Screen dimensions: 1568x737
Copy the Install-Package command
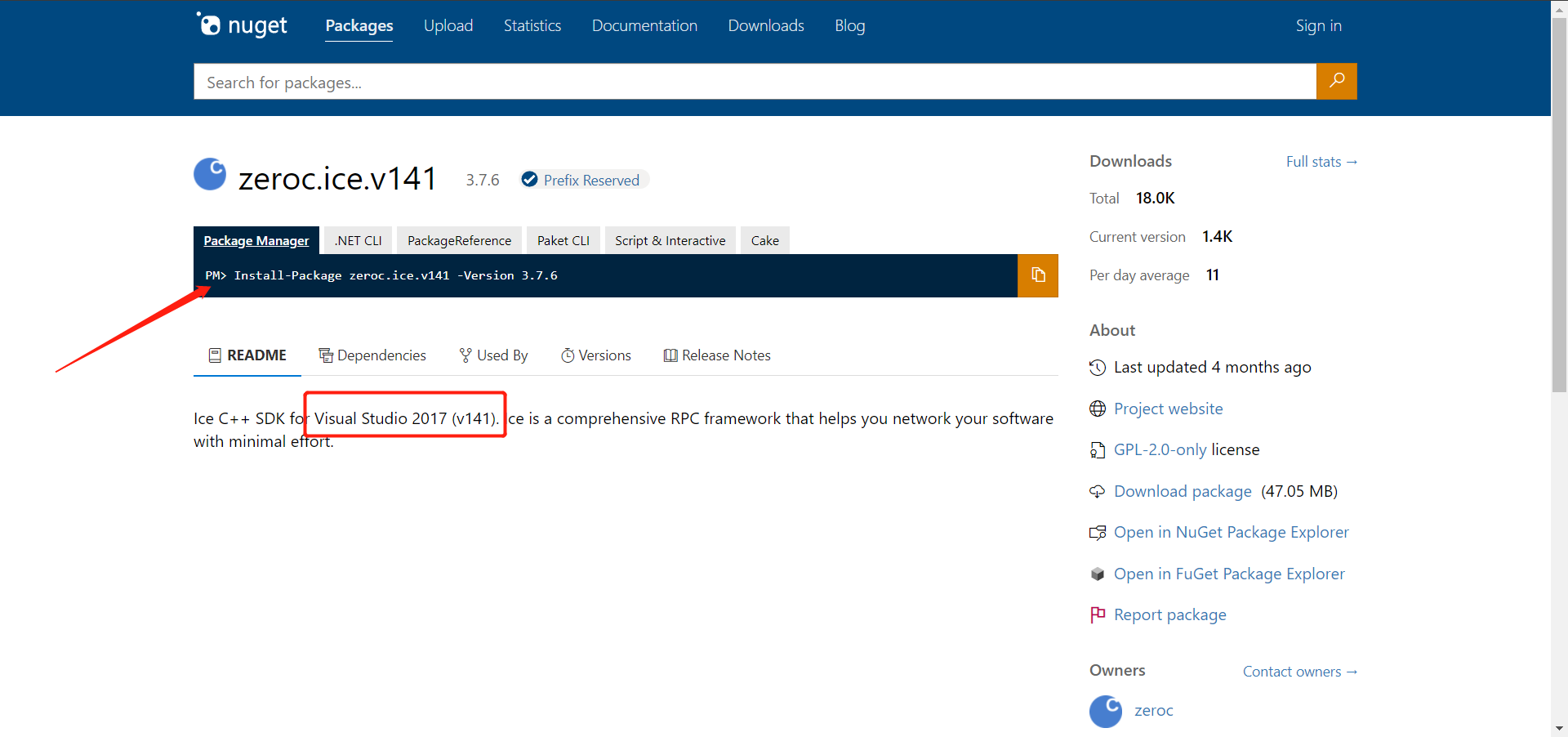pyautogui.click(x=1038, y=275)
